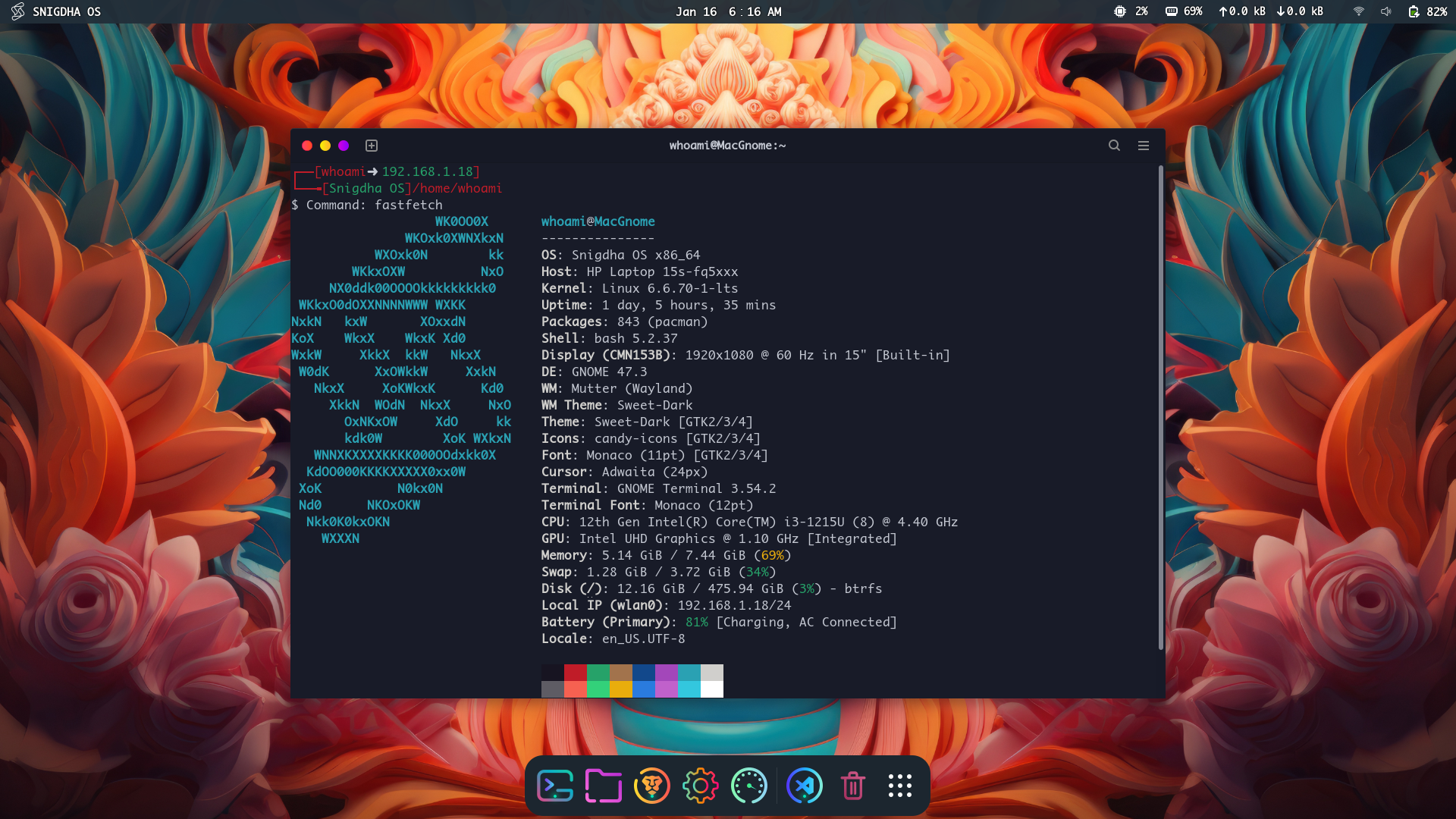Click the Uptime line value
This screenshot has width=1456, height=819.
(x=689, y=305)
